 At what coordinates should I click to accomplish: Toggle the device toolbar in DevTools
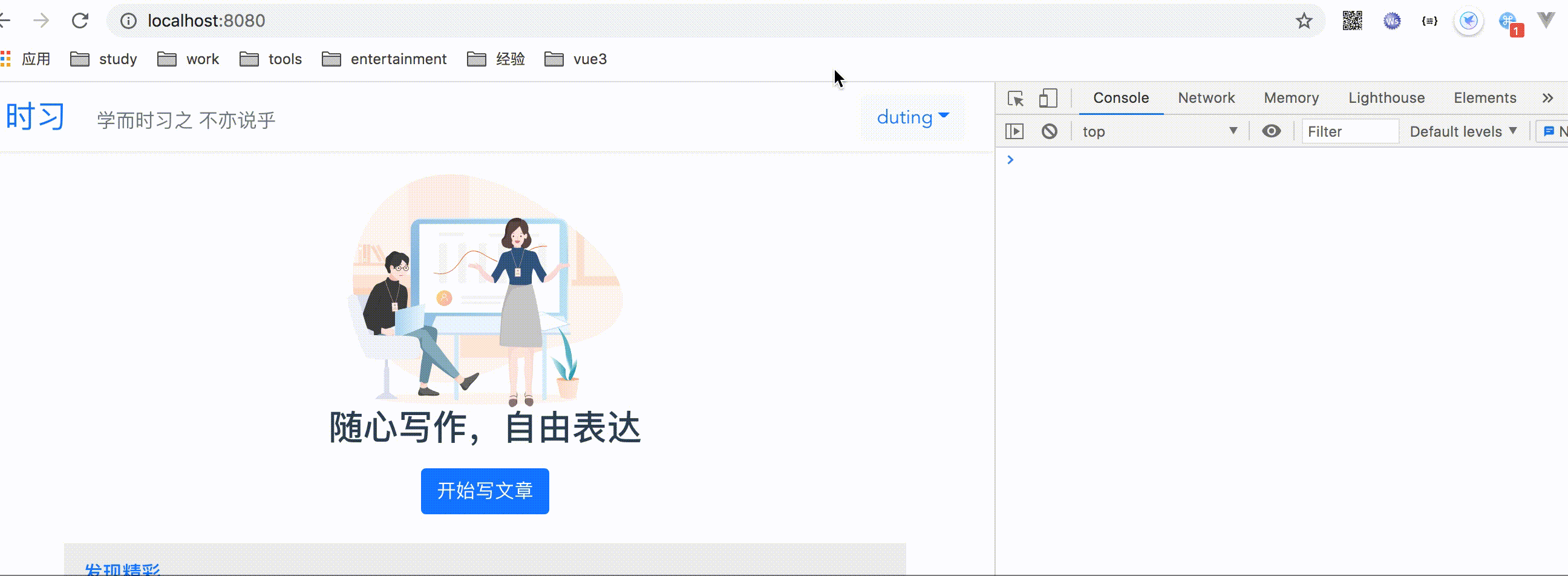[1048, 98]
